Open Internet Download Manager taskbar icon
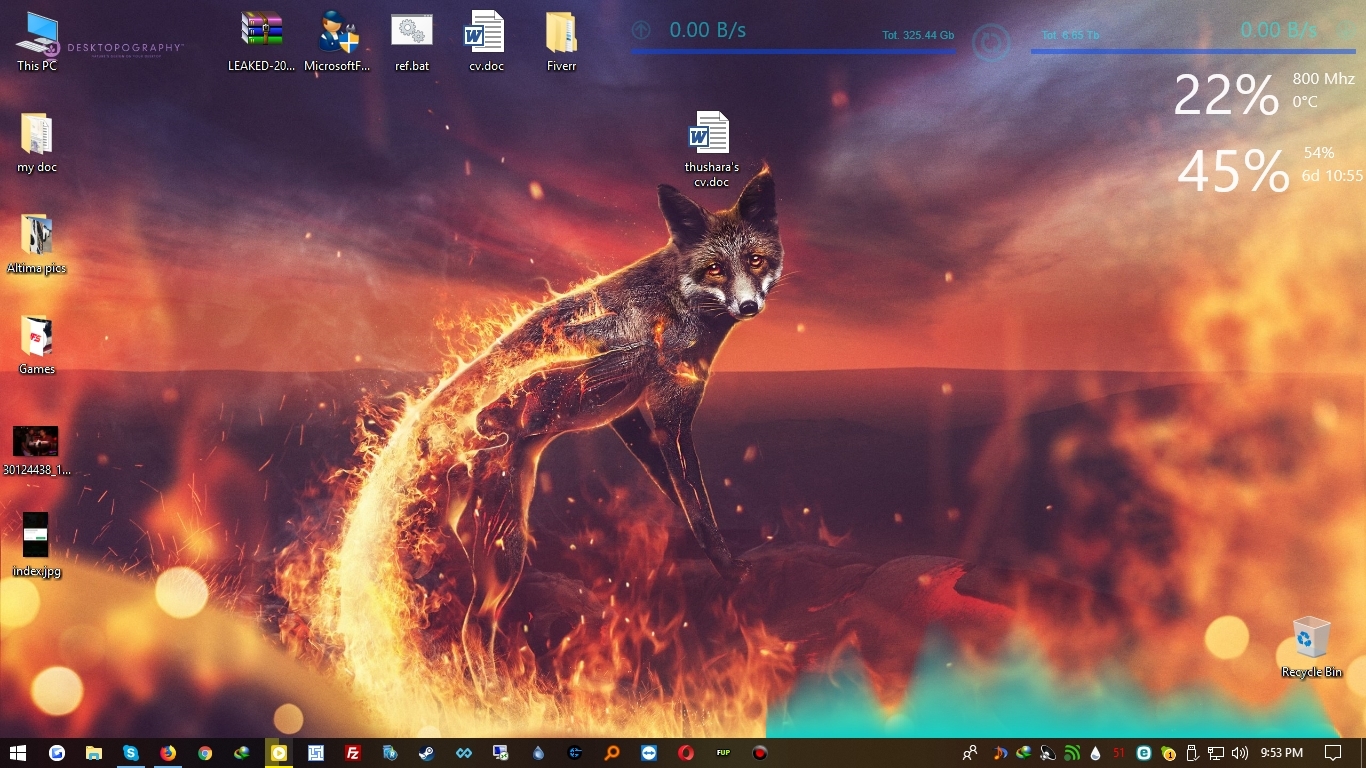This screenshot has width=1366, height=768. click(x=241, y=753)
